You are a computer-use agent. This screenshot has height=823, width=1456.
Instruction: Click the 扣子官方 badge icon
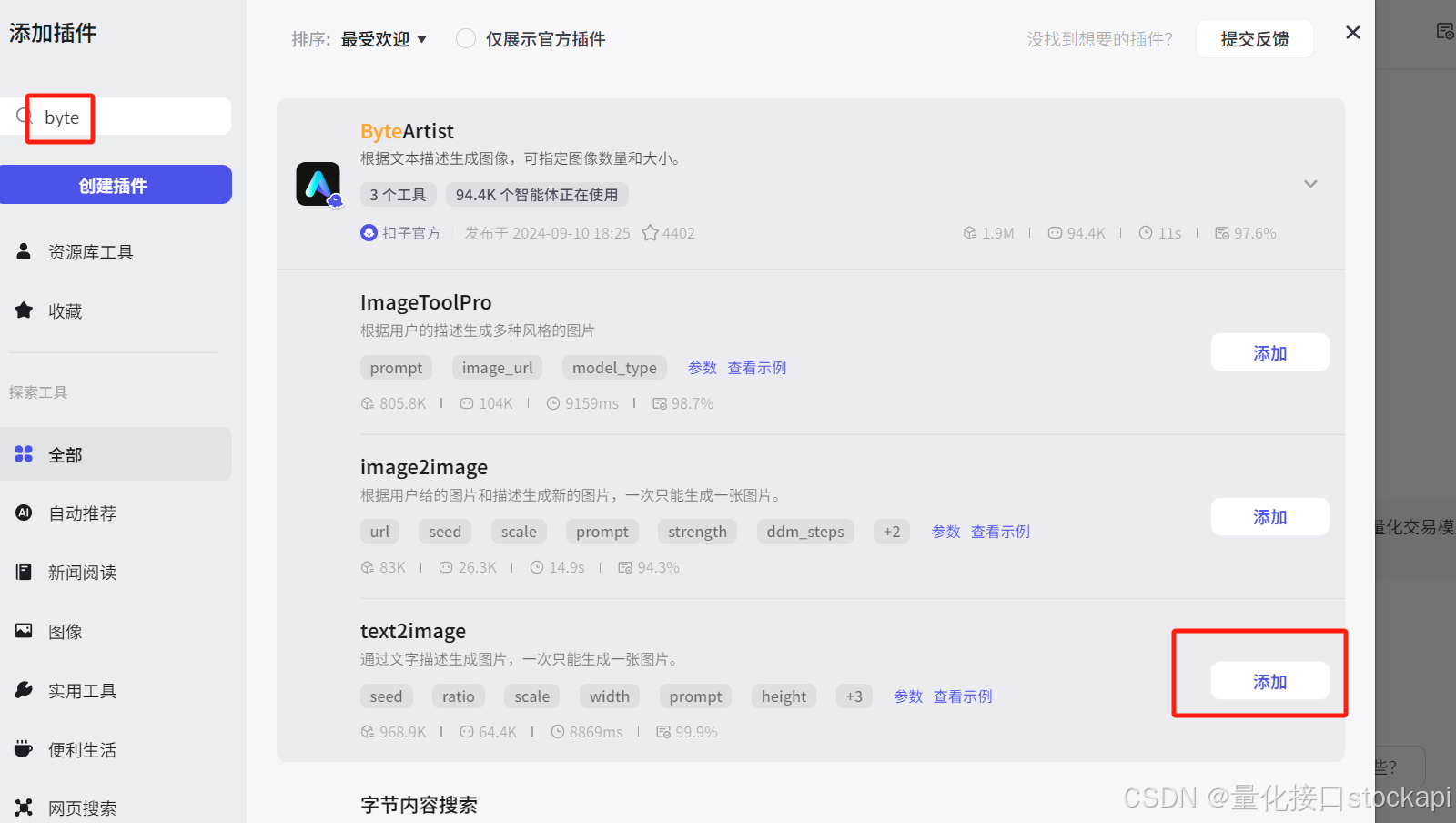coord(369,233)
